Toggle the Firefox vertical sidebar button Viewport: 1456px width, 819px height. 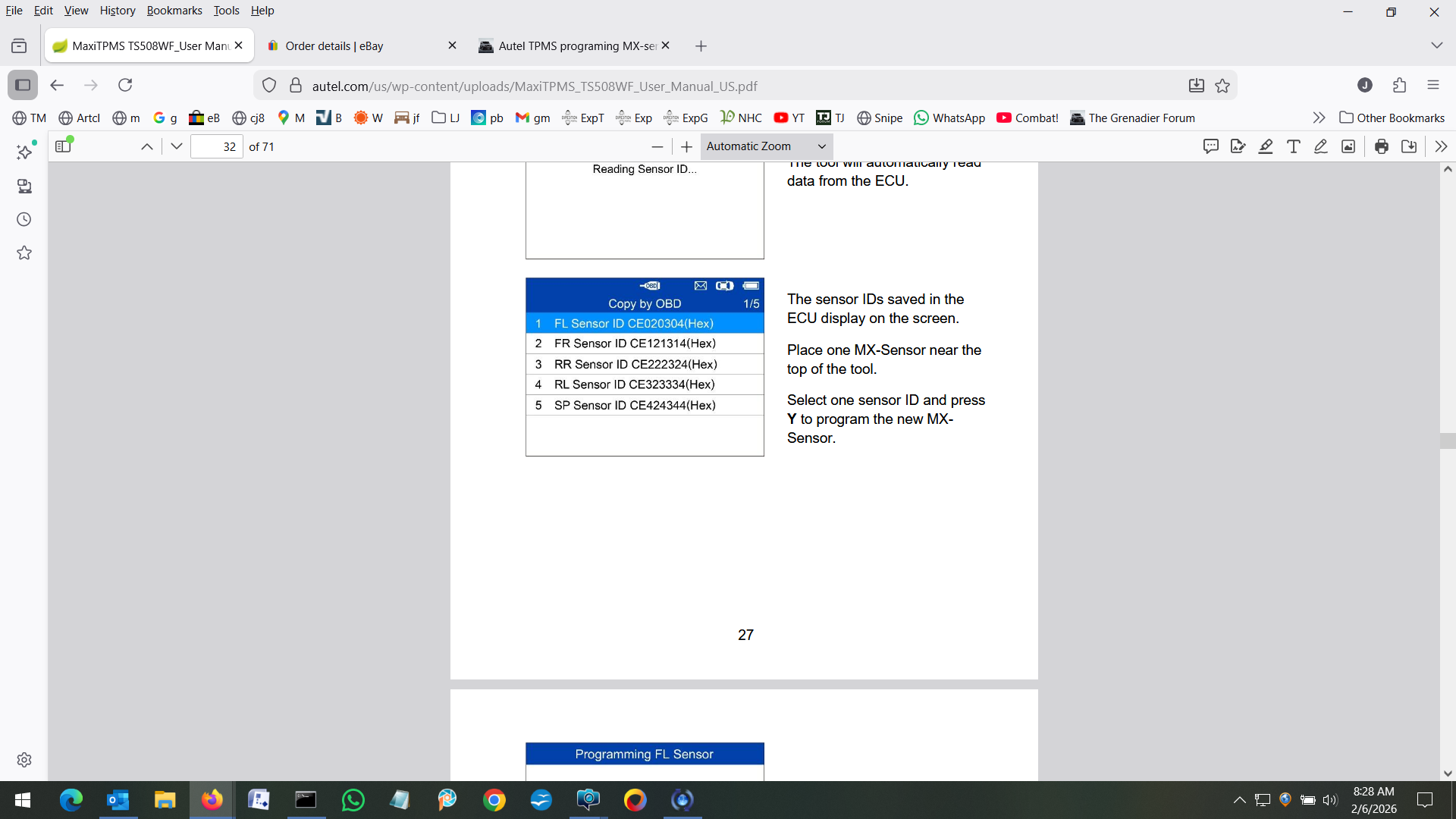point(23,85)
